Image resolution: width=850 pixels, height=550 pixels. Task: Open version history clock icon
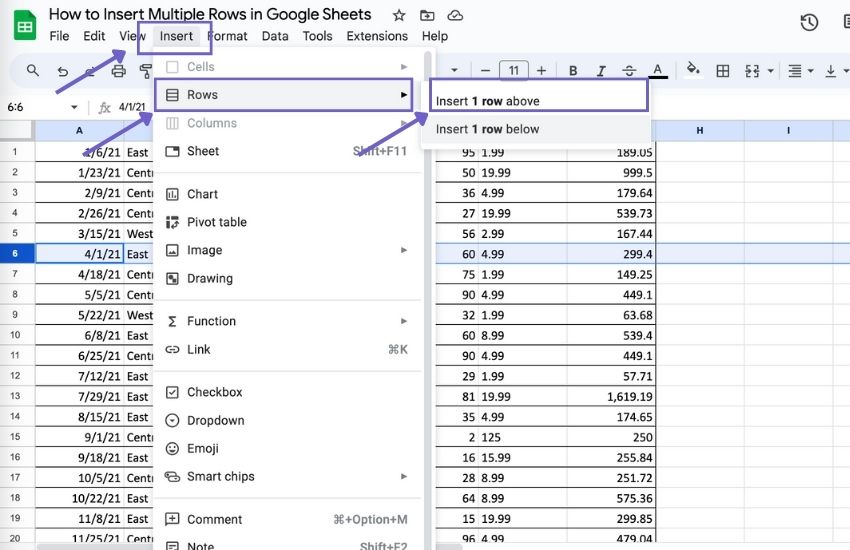point(809,22)
